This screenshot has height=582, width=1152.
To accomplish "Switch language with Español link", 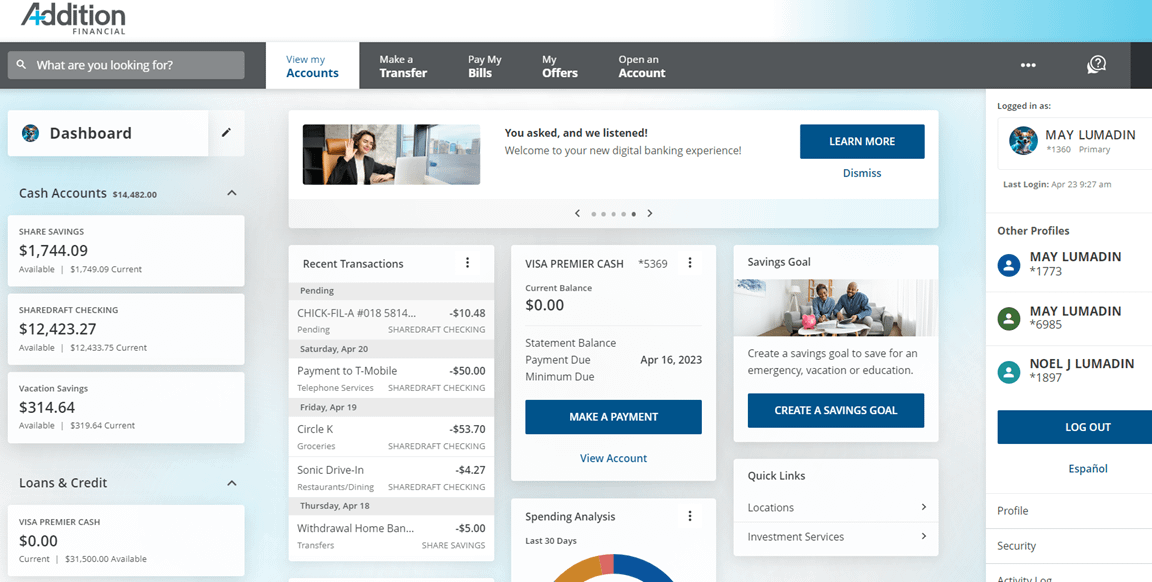I will [1087, 468].
